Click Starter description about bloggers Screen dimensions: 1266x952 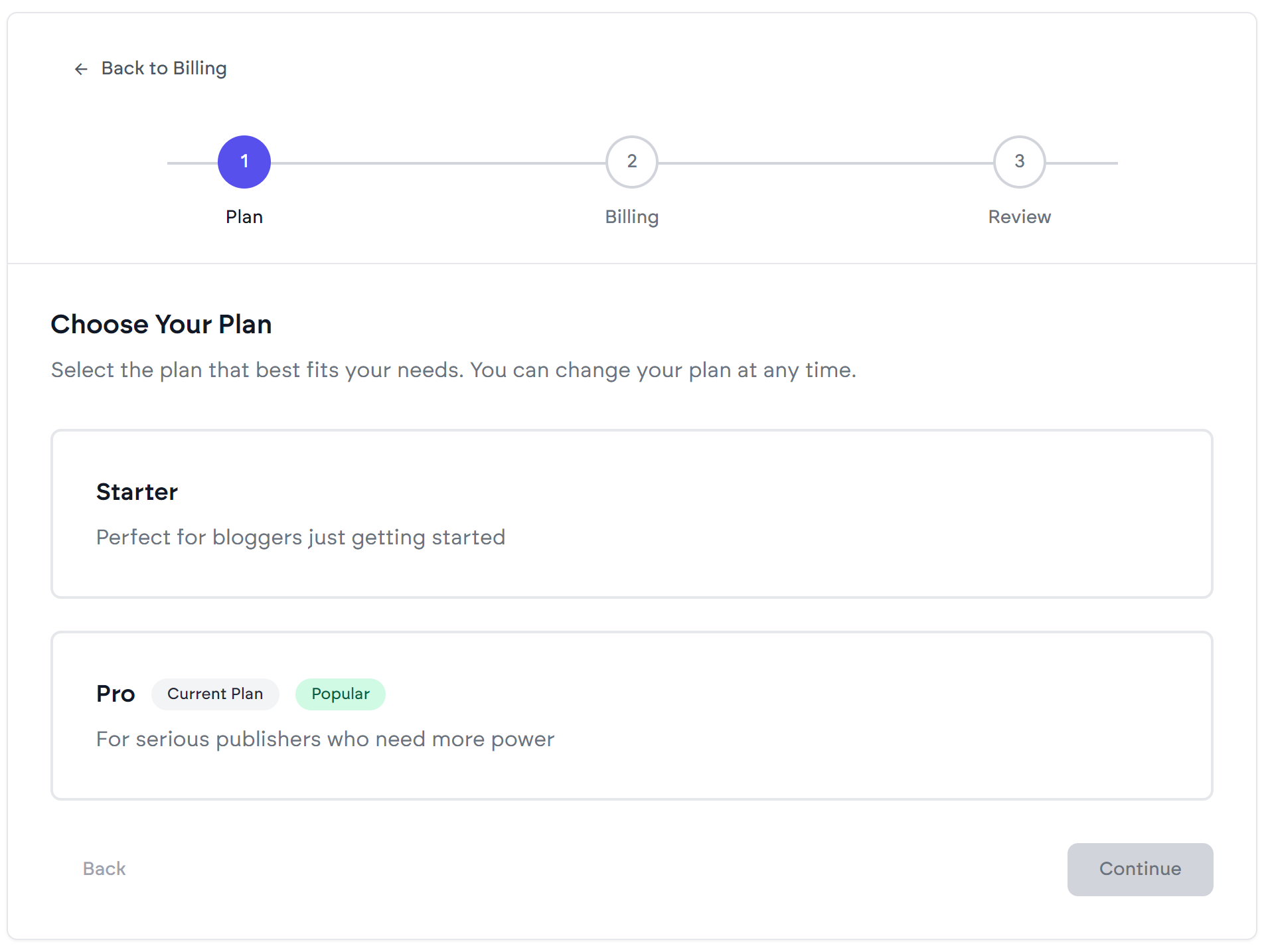301,537
